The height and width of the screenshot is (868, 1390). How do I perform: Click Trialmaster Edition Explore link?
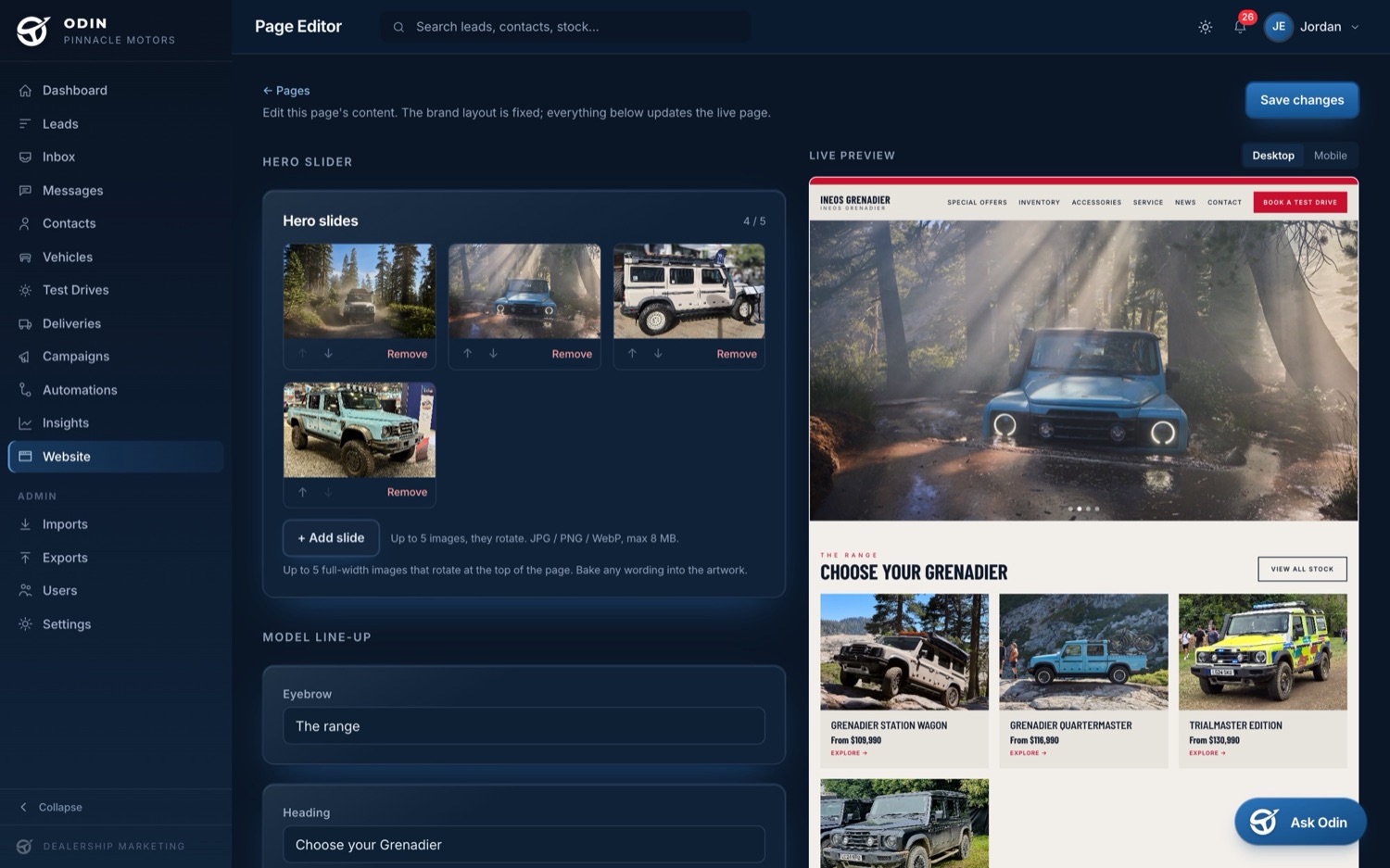point(1207,753)
